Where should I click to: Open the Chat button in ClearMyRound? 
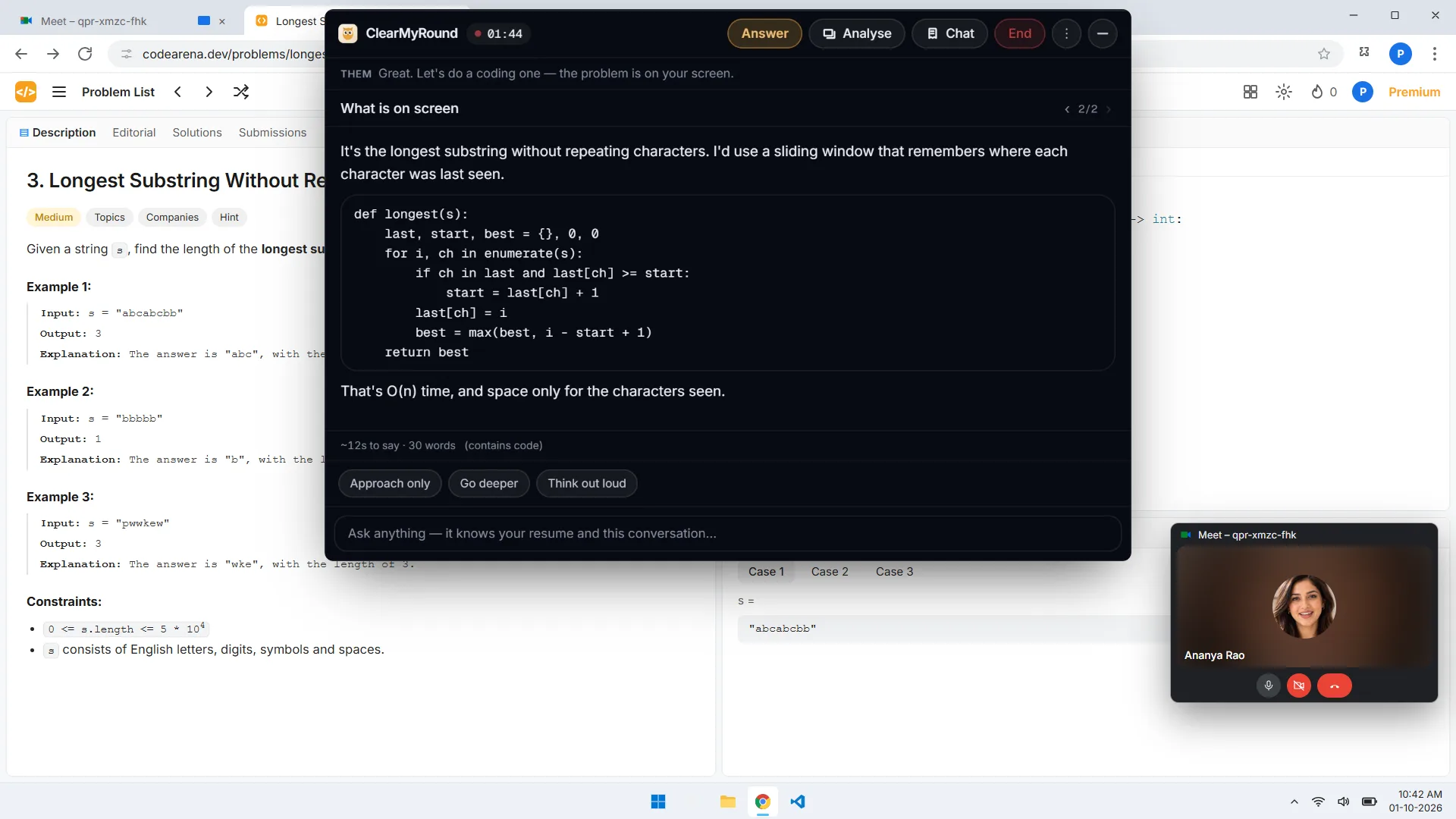tap(949, 33)
